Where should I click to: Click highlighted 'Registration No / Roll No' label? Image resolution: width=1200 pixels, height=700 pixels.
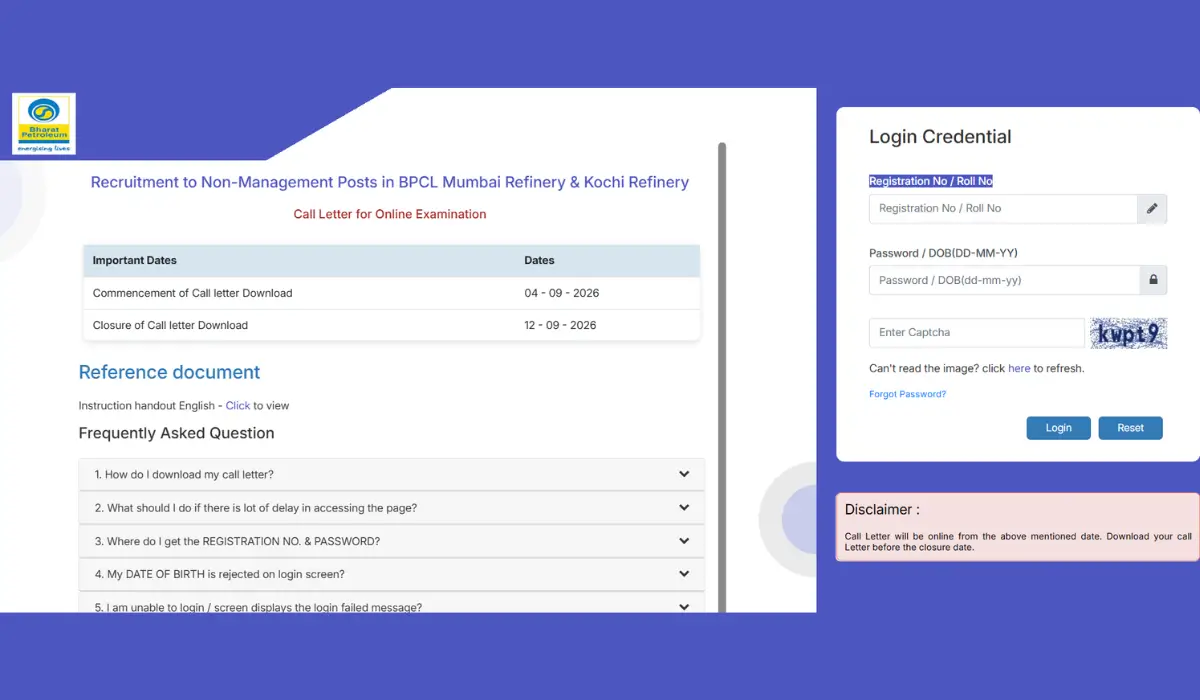click(x=931, y=181)
